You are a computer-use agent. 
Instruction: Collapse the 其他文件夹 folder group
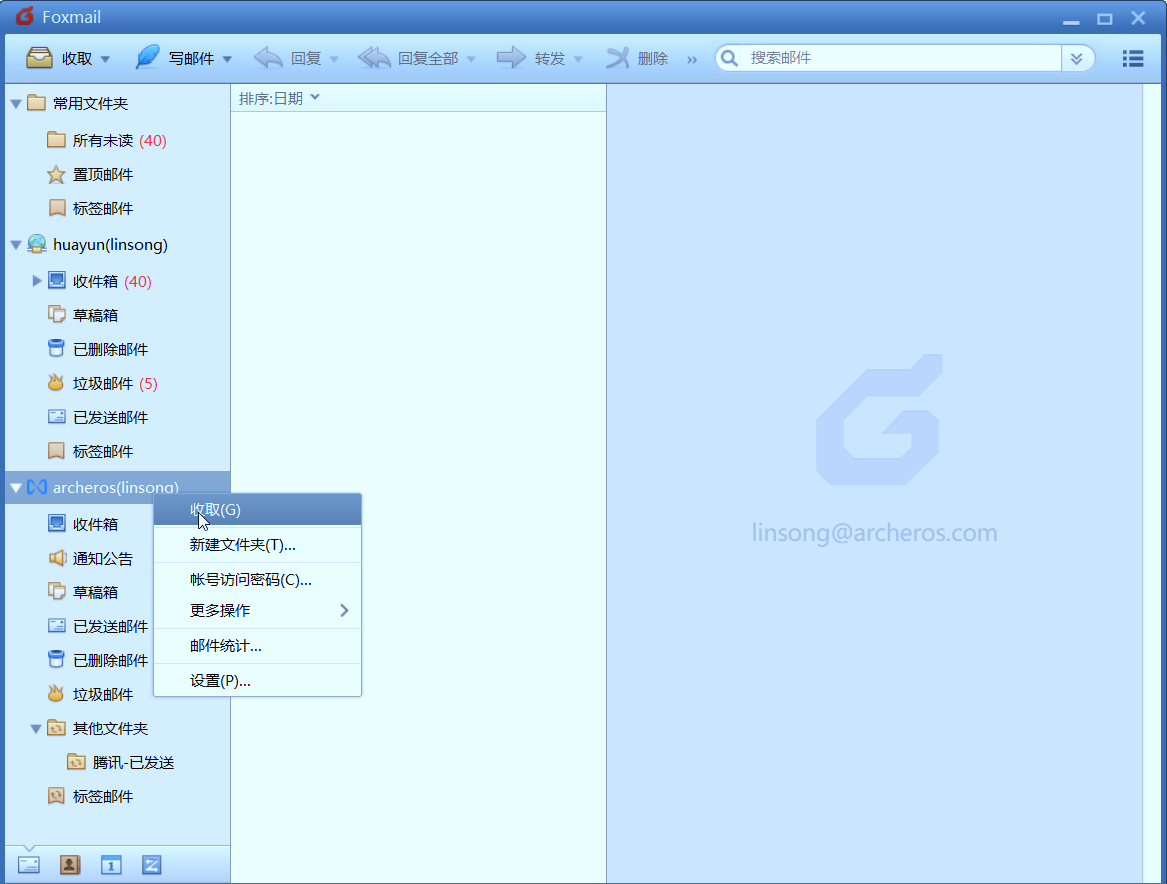(x=35, y=728)
